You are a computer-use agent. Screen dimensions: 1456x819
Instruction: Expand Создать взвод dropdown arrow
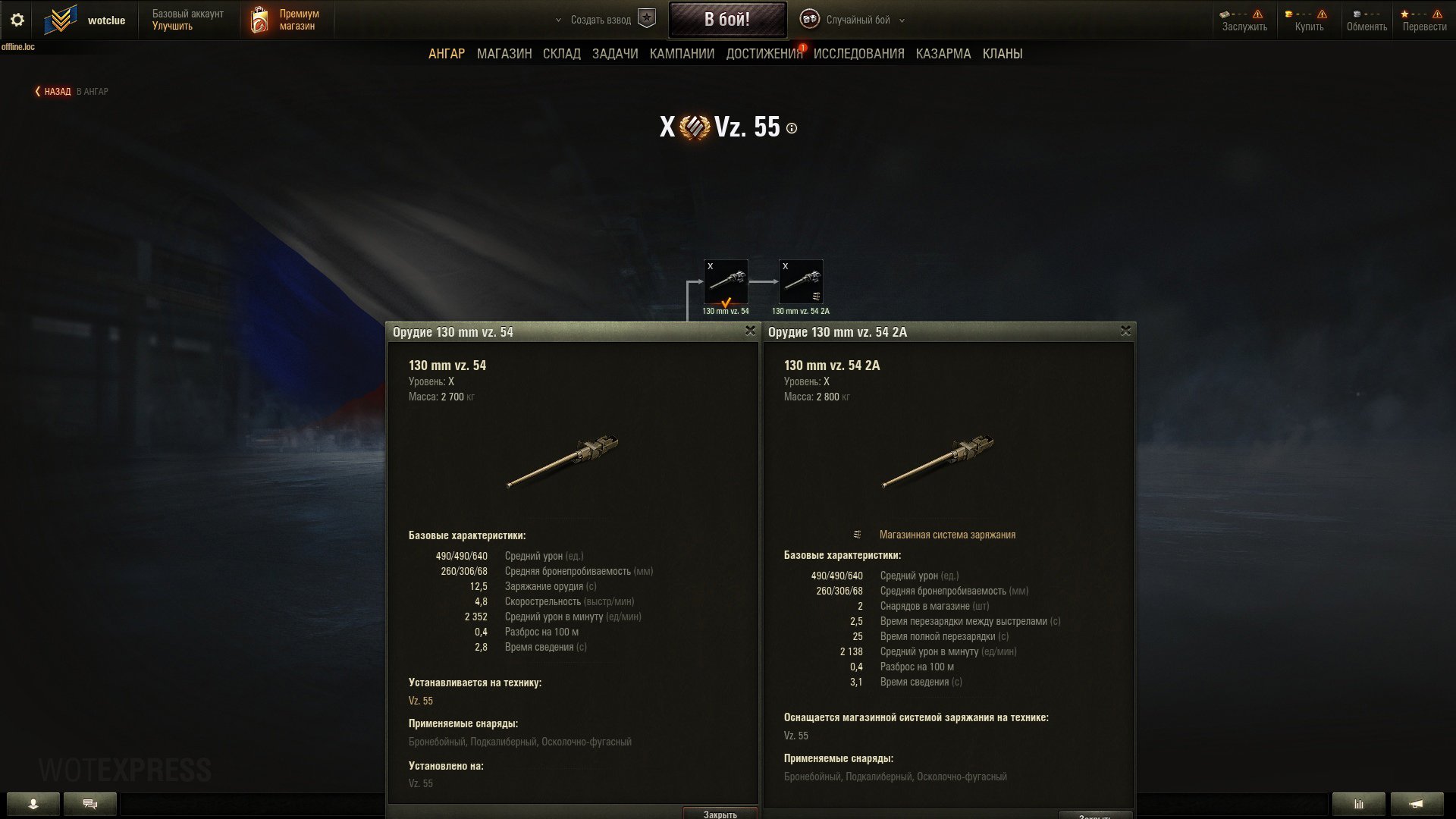(558, 20)
